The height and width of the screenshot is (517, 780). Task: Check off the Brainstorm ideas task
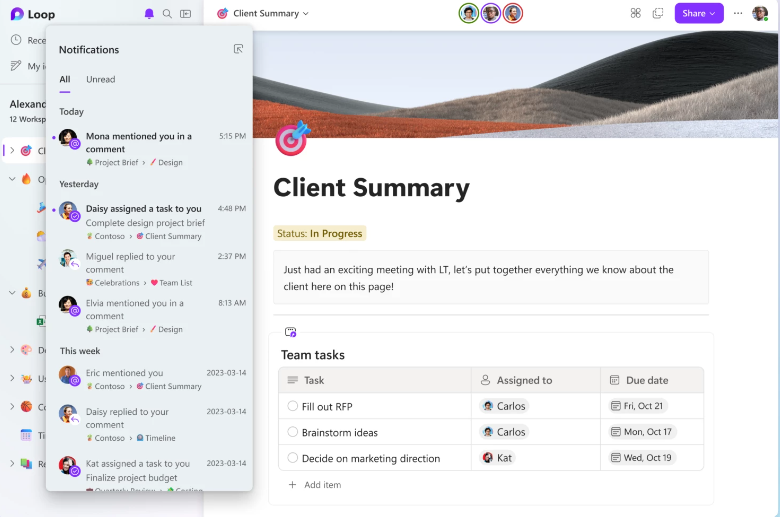[293, 432]
